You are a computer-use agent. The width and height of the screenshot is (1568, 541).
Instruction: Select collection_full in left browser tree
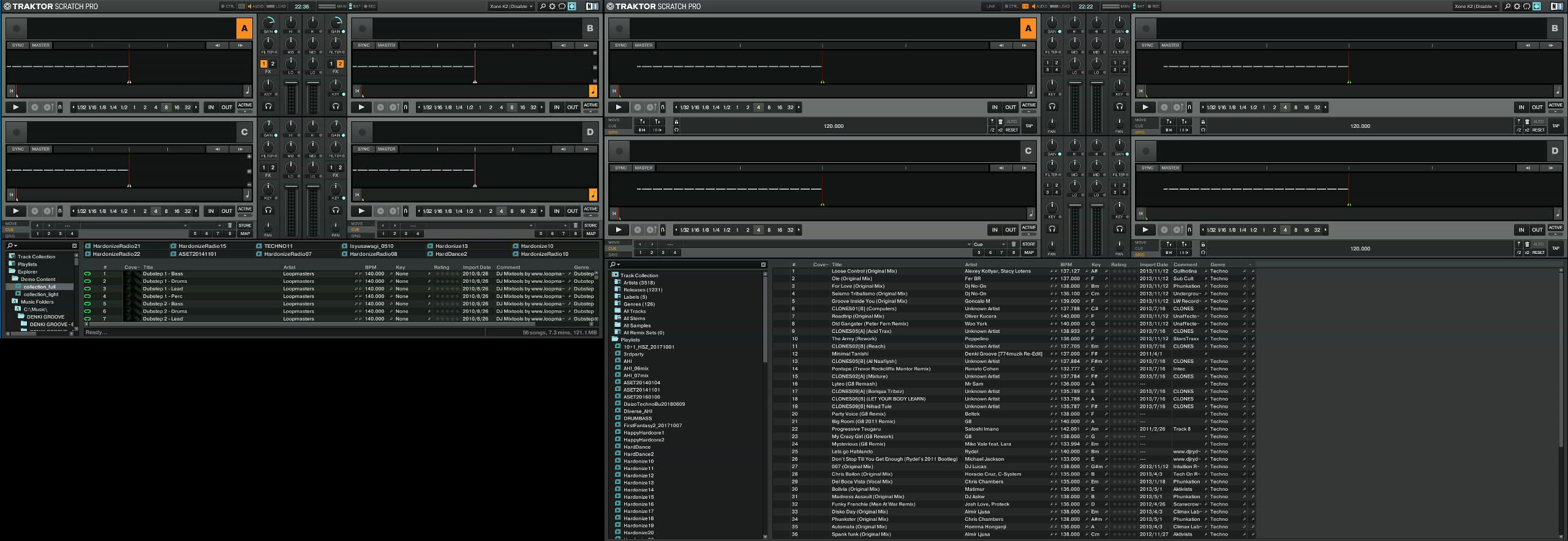click(40, 286)
